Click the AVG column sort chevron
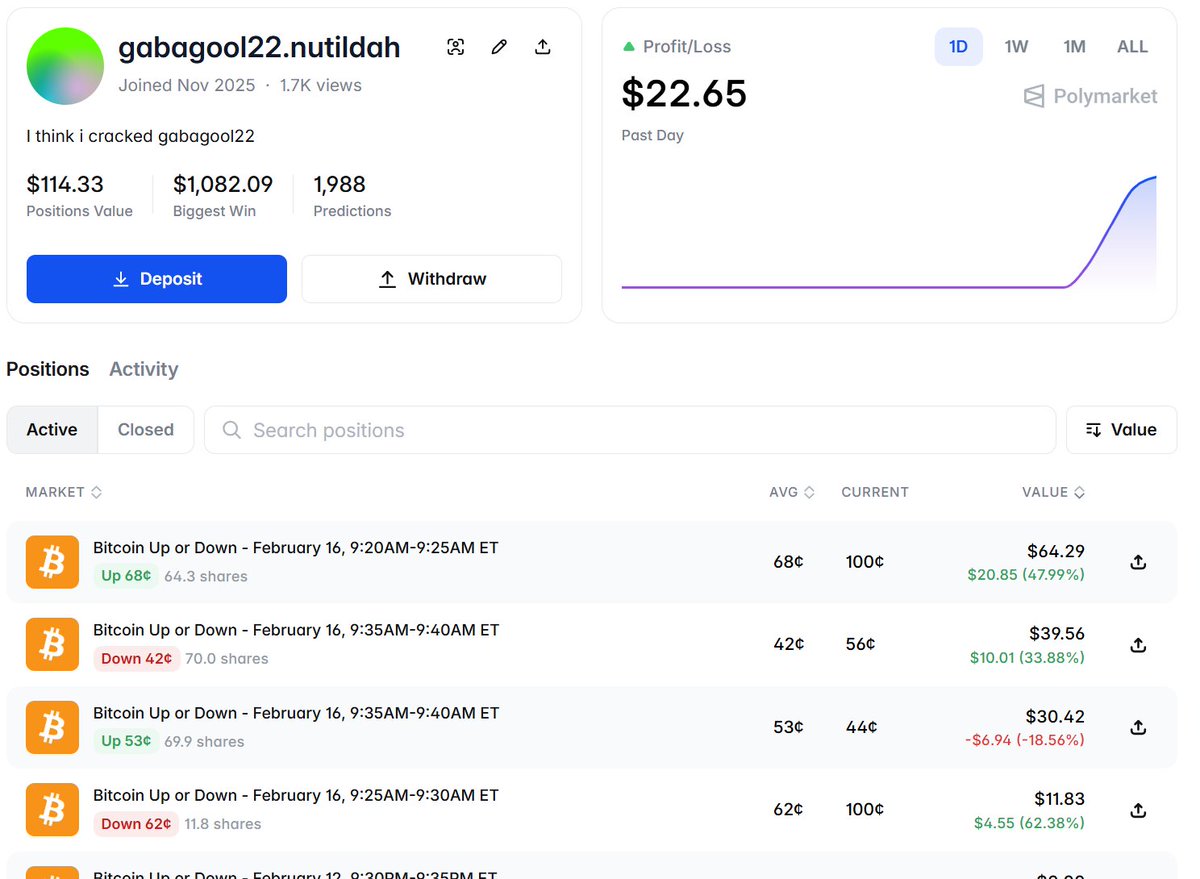 811,492
